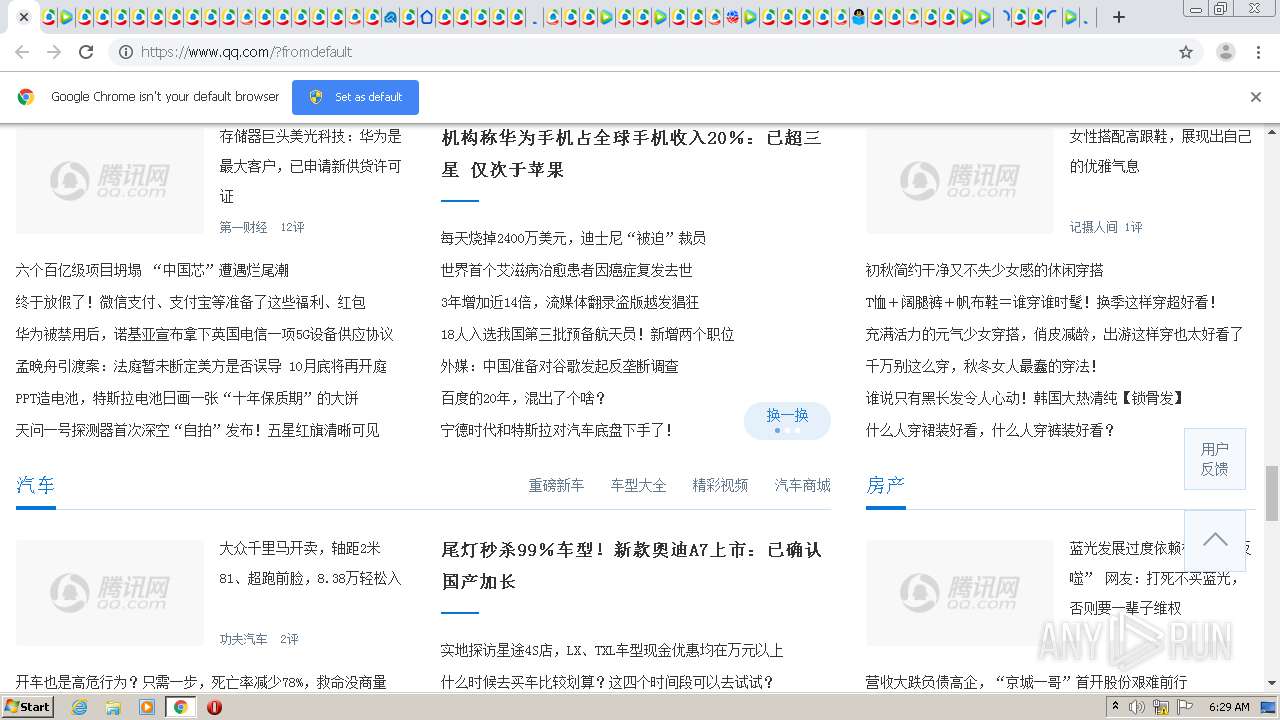This screenshot has width=1280, height=720.
Task: Open the high heels styling article
Action: [x=1160, y=151]
